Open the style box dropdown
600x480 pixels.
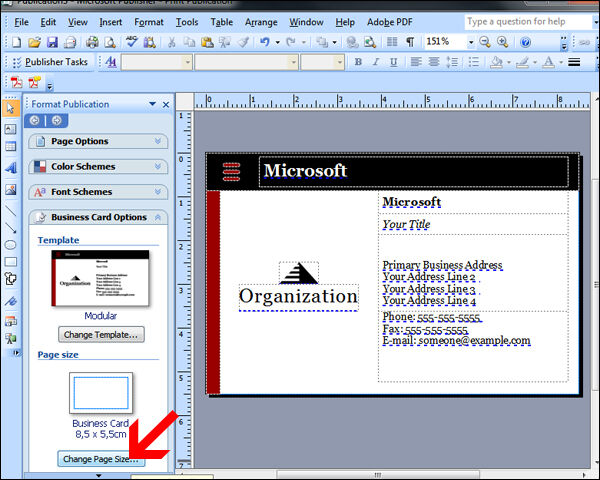tap(188, 62)
